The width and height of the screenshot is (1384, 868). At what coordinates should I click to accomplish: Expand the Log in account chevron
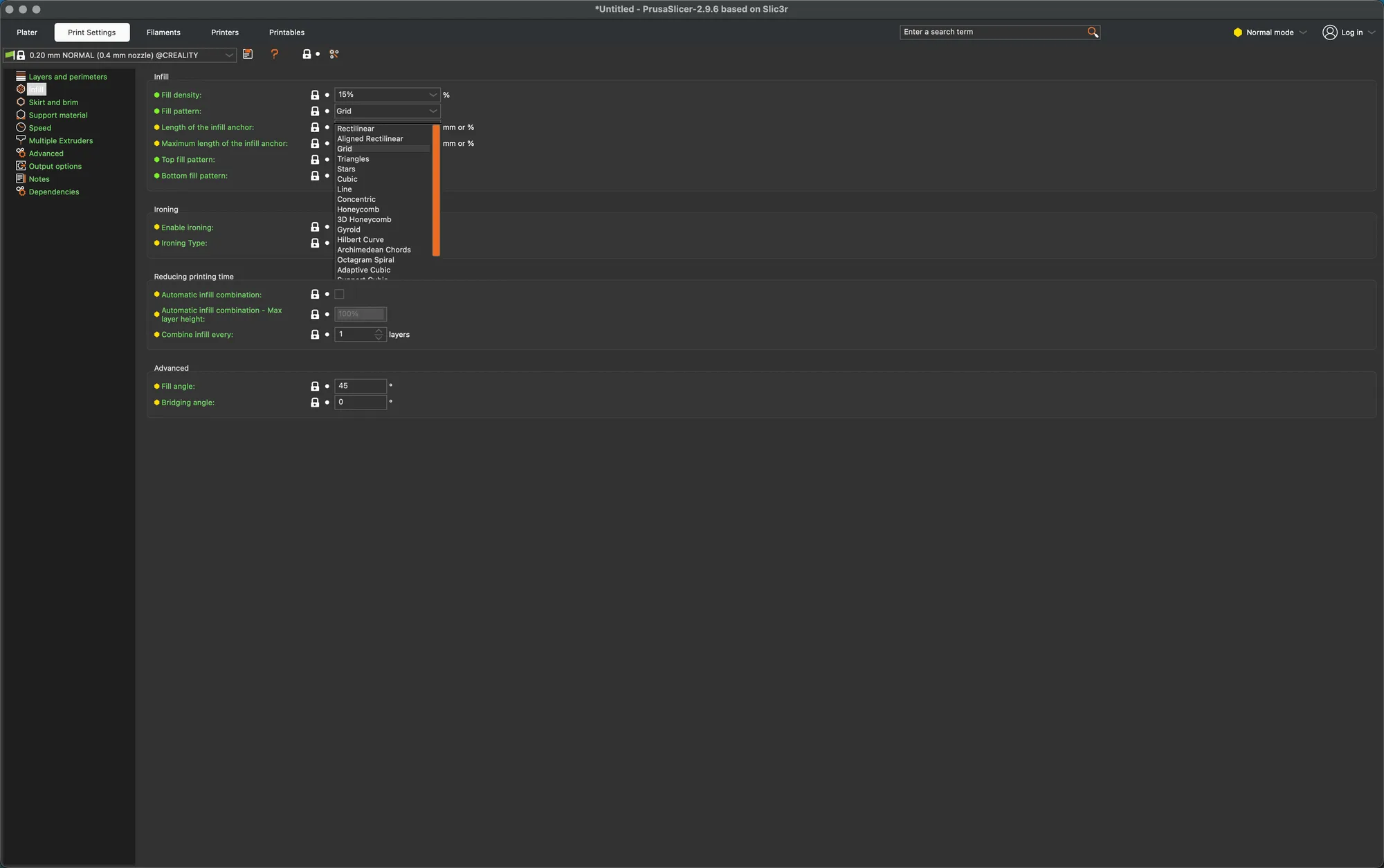1372,33
